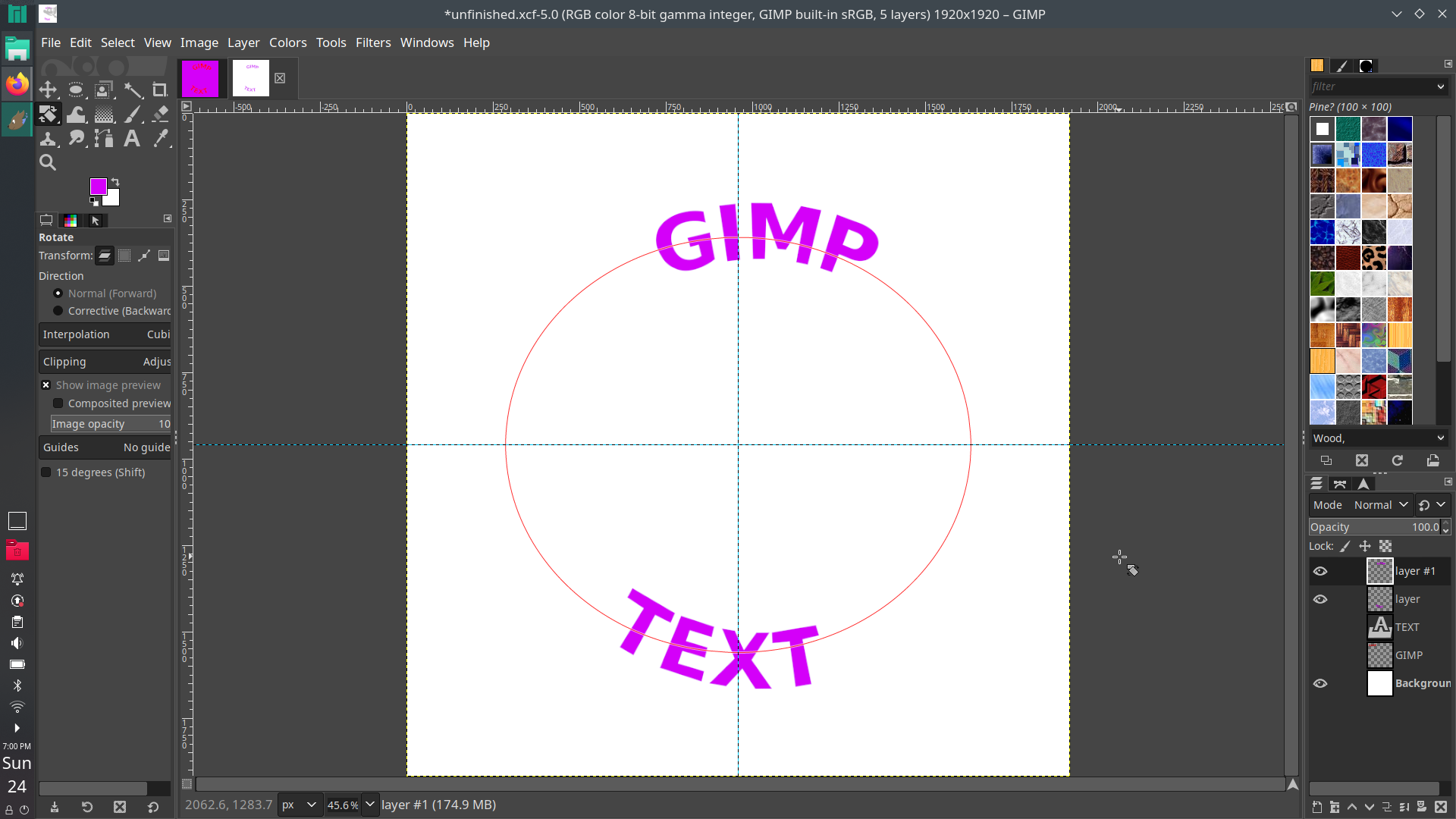Screen dimensions: 1456x819
Task: Lock layer position and size
Action: pos(1365,546)
